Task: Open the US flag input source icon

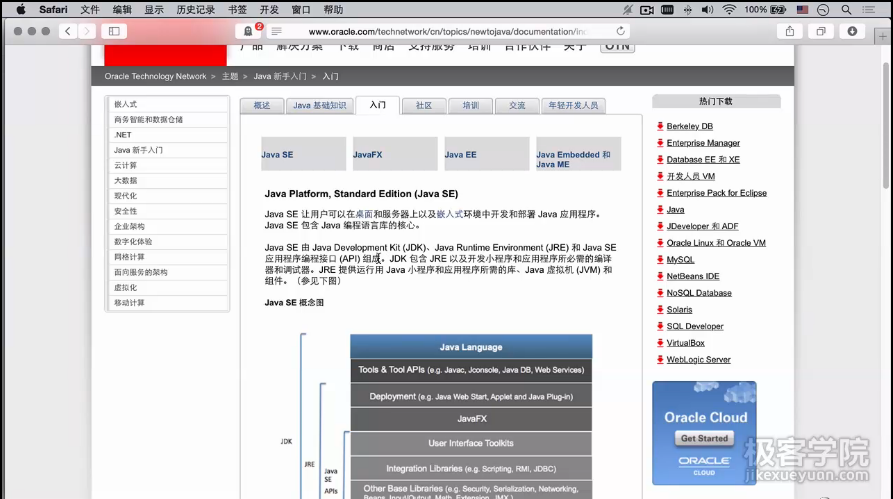Action: pyautogui.click(x=802, y=10)
